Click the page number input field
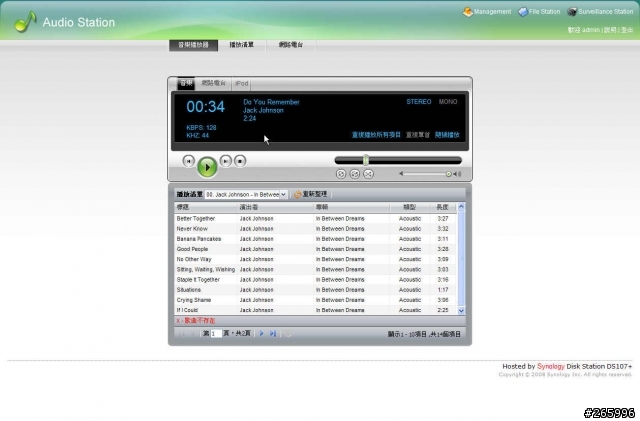 point(216,334)
